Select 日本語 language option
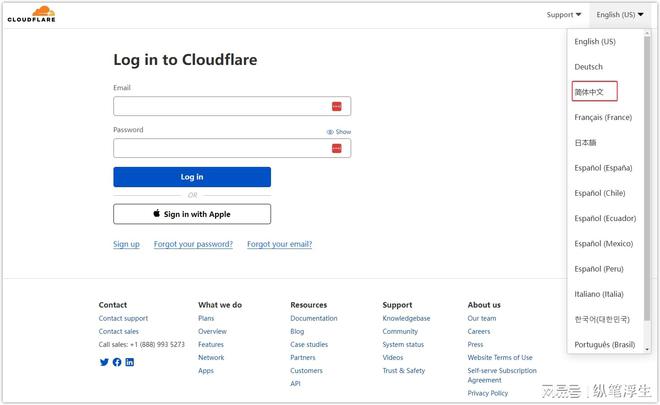The height and width of the screenshot is (405, 660). pos(586,143)
